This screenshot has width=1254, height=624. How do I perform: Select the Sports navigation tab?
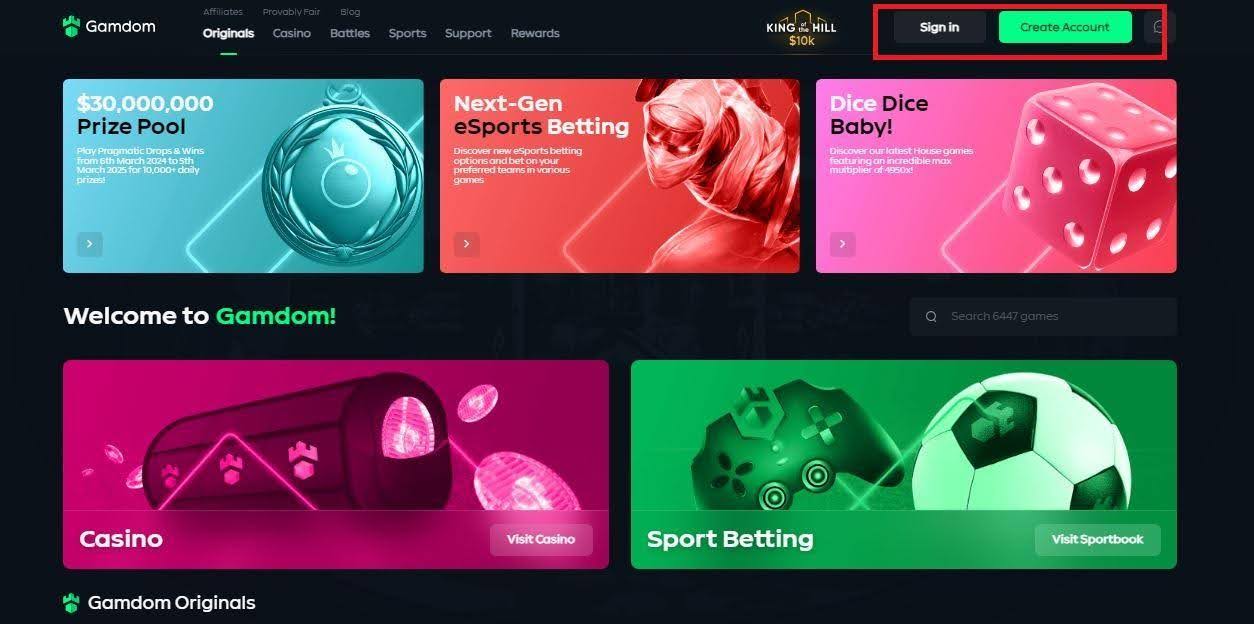[x=407, y=33]
